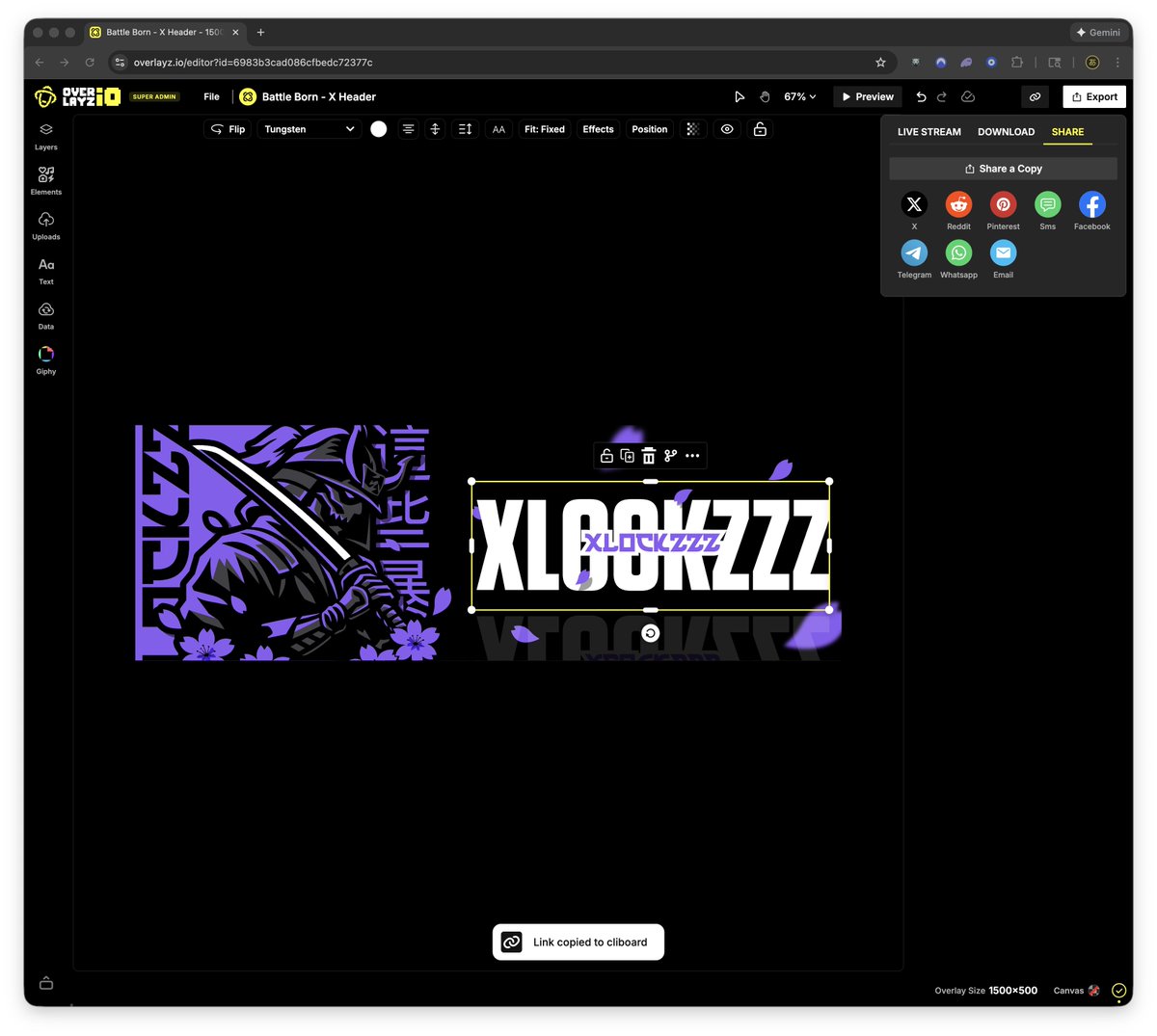
Task: Share to Facebook
Action: pyautogui.click(x=1091, y=210)
